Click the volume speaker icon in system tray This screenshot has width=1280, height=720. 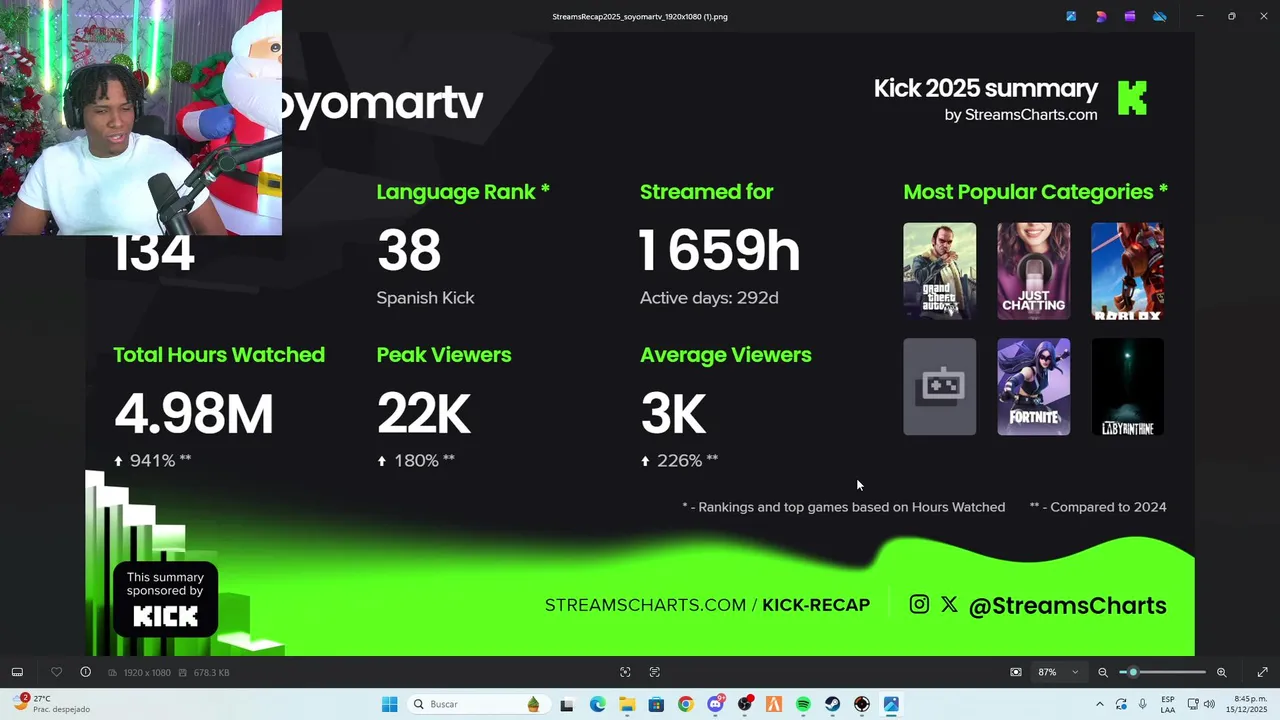pyautogui.click(x=1209, y=704)
